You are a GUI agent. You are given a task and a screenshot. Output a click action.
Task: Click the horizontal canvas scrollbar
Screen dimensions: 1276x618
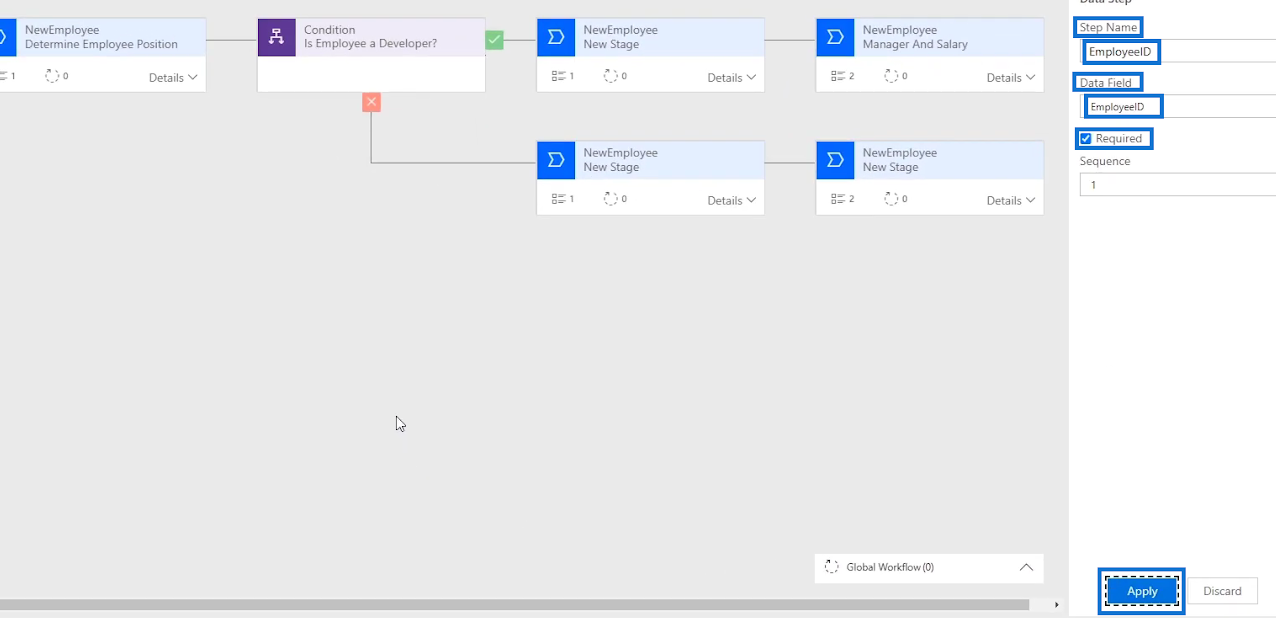[x=514, y=604]
